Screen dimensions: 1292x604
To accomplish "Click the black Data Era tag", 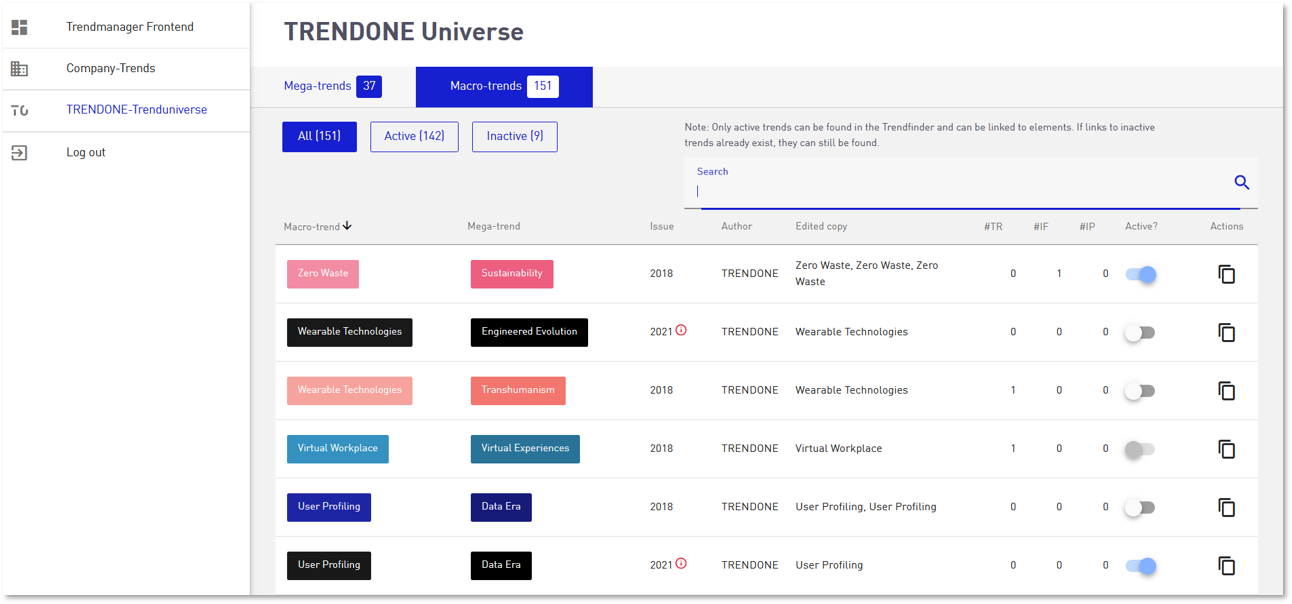I will click(x=501, y=566).
